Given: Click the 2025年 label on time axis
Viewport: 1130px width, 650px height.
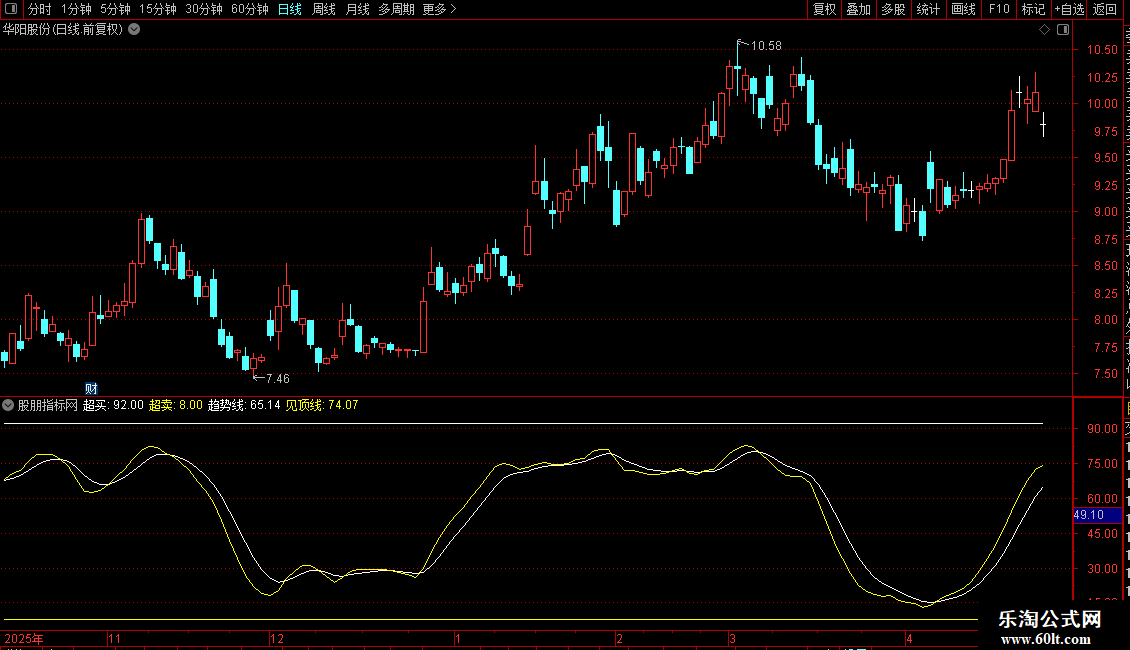Looking at the screenshot, I should [x=24, y=638].
